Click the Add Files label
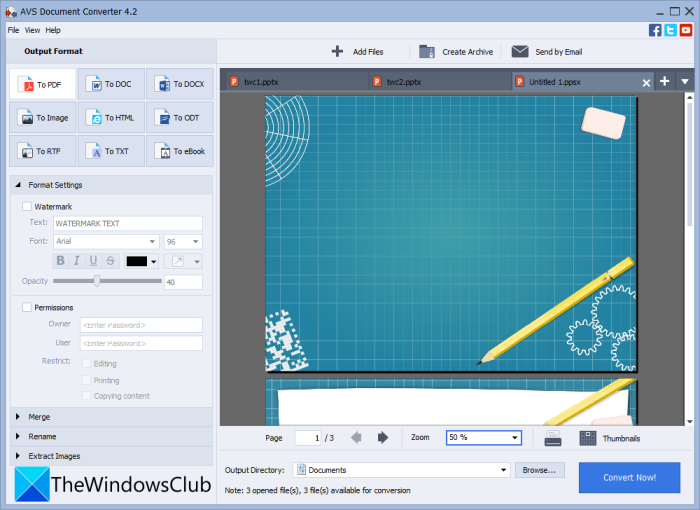 368,52
